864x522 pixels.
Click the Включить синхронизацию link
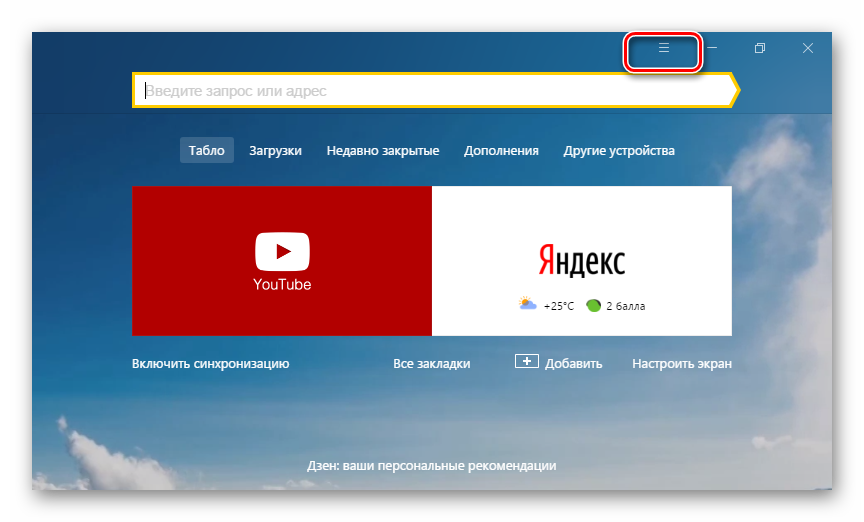pos(211,364)
